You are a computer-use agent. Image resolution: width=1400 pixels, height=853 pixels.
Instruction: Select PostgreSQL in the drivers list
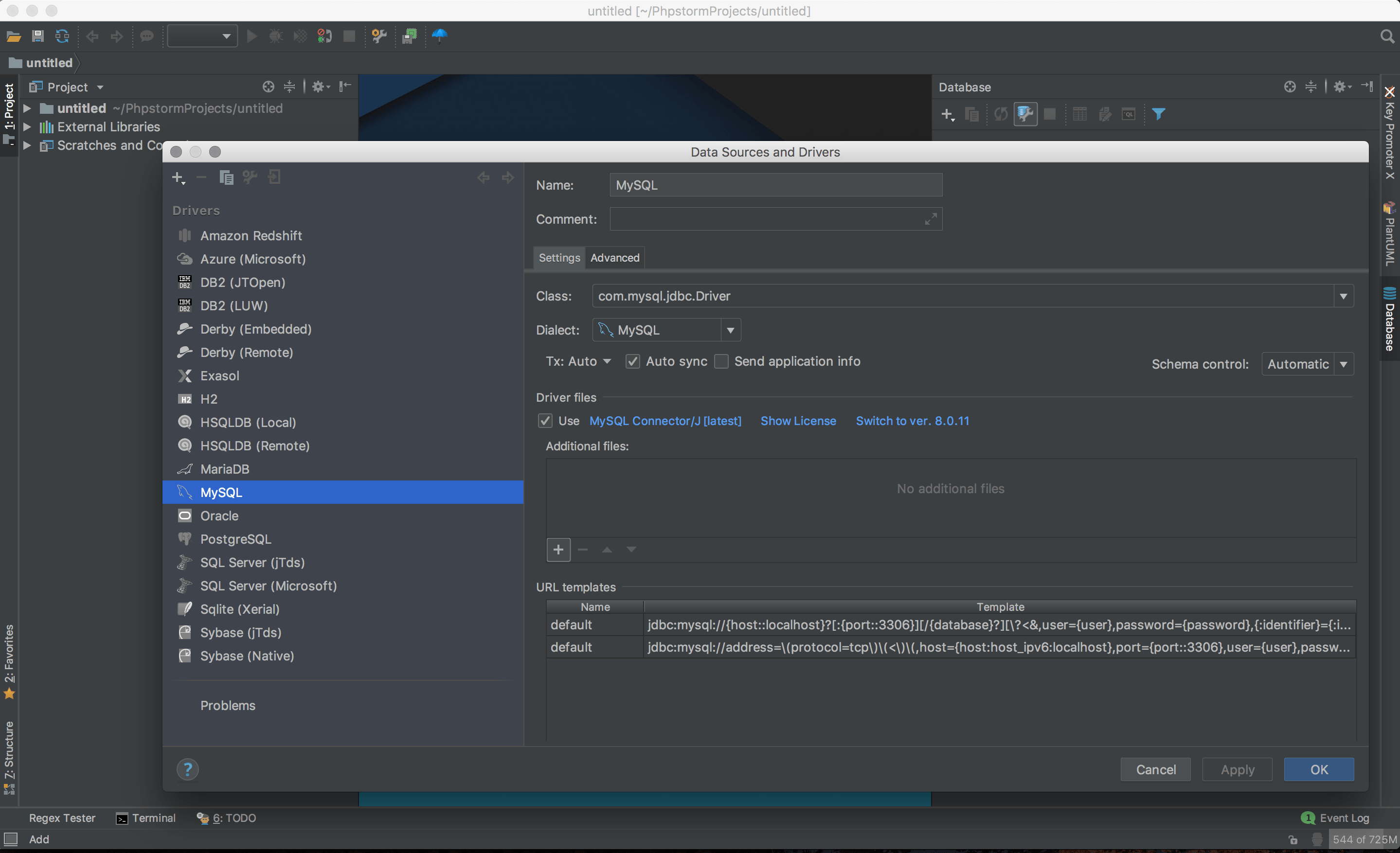click(x=235, y=539)
